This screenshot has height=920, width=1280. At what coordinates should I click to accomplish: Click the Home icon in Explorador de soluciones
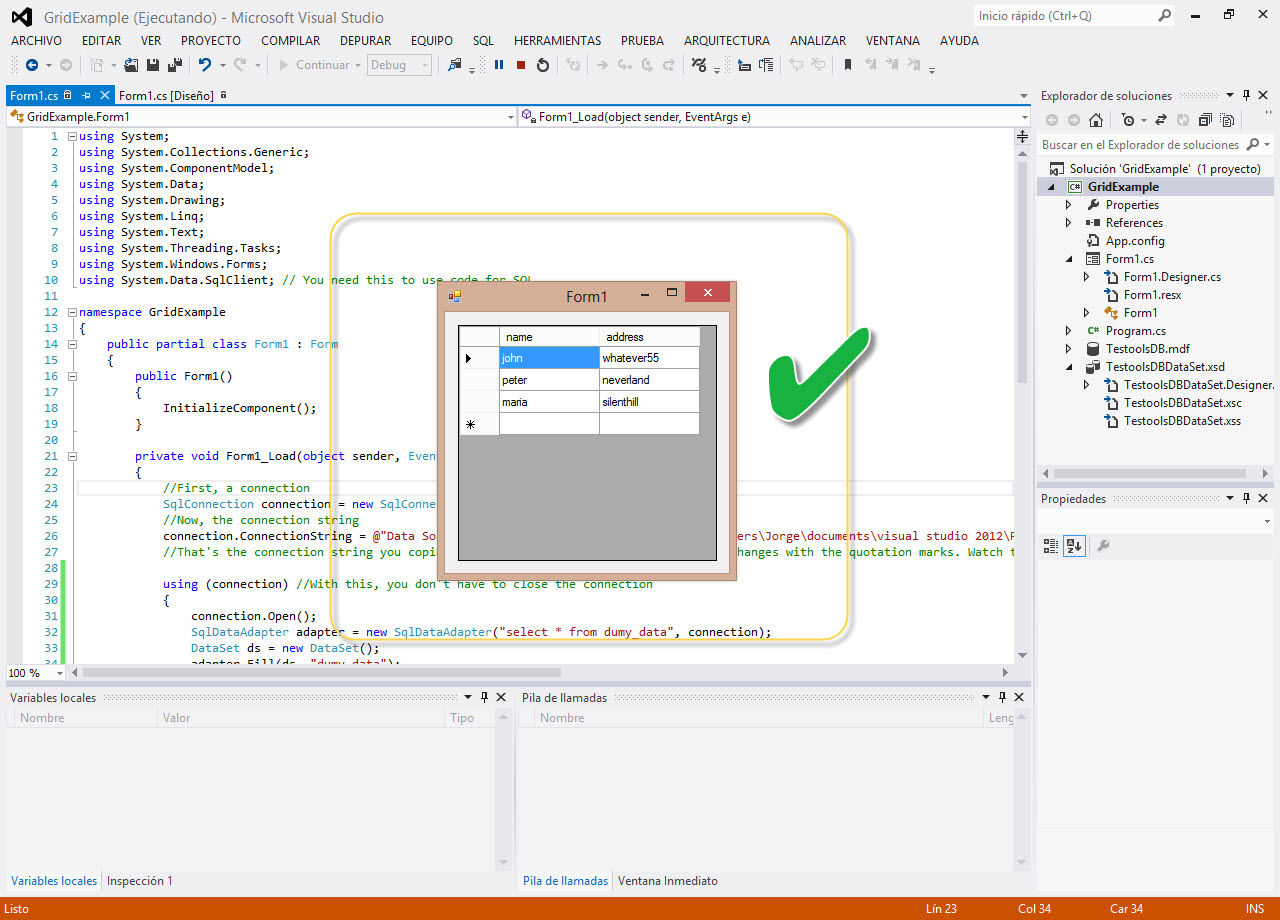1096,120
